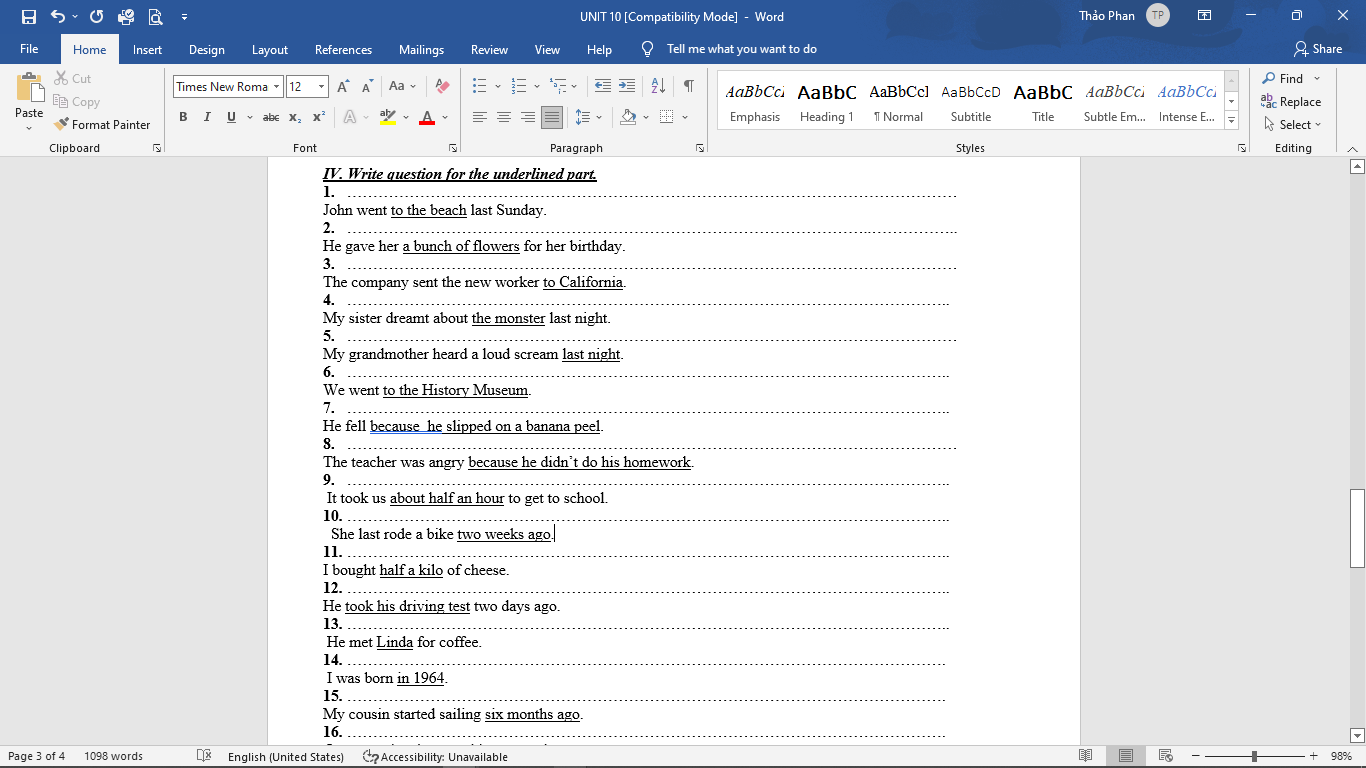Toggle Strikethrough formatting

(271, 117)
